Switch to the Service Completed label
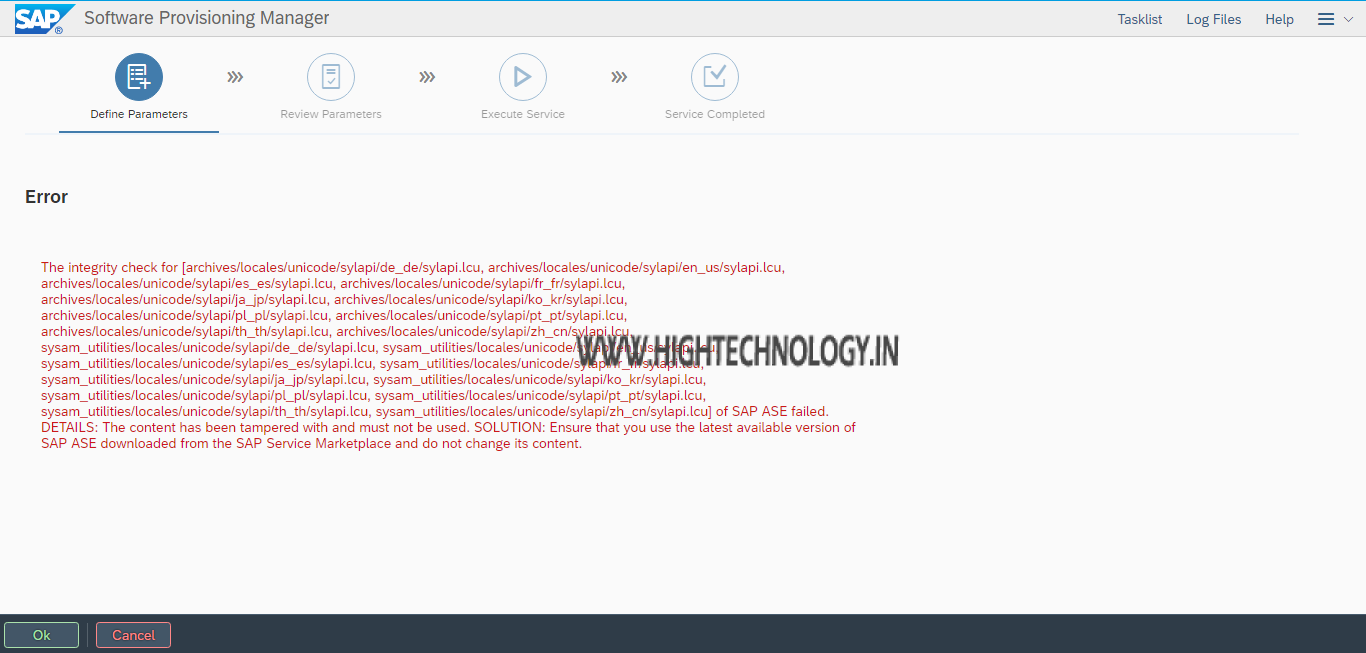 point(715,114)
